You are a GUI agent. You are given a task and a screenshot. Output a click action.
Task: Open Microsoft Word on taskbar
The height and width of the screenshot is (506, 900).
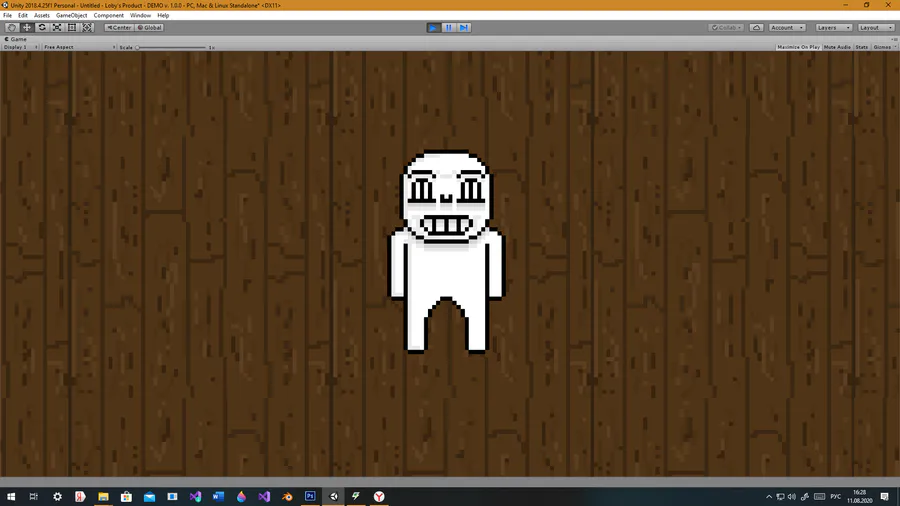click(x=218, y=496)
